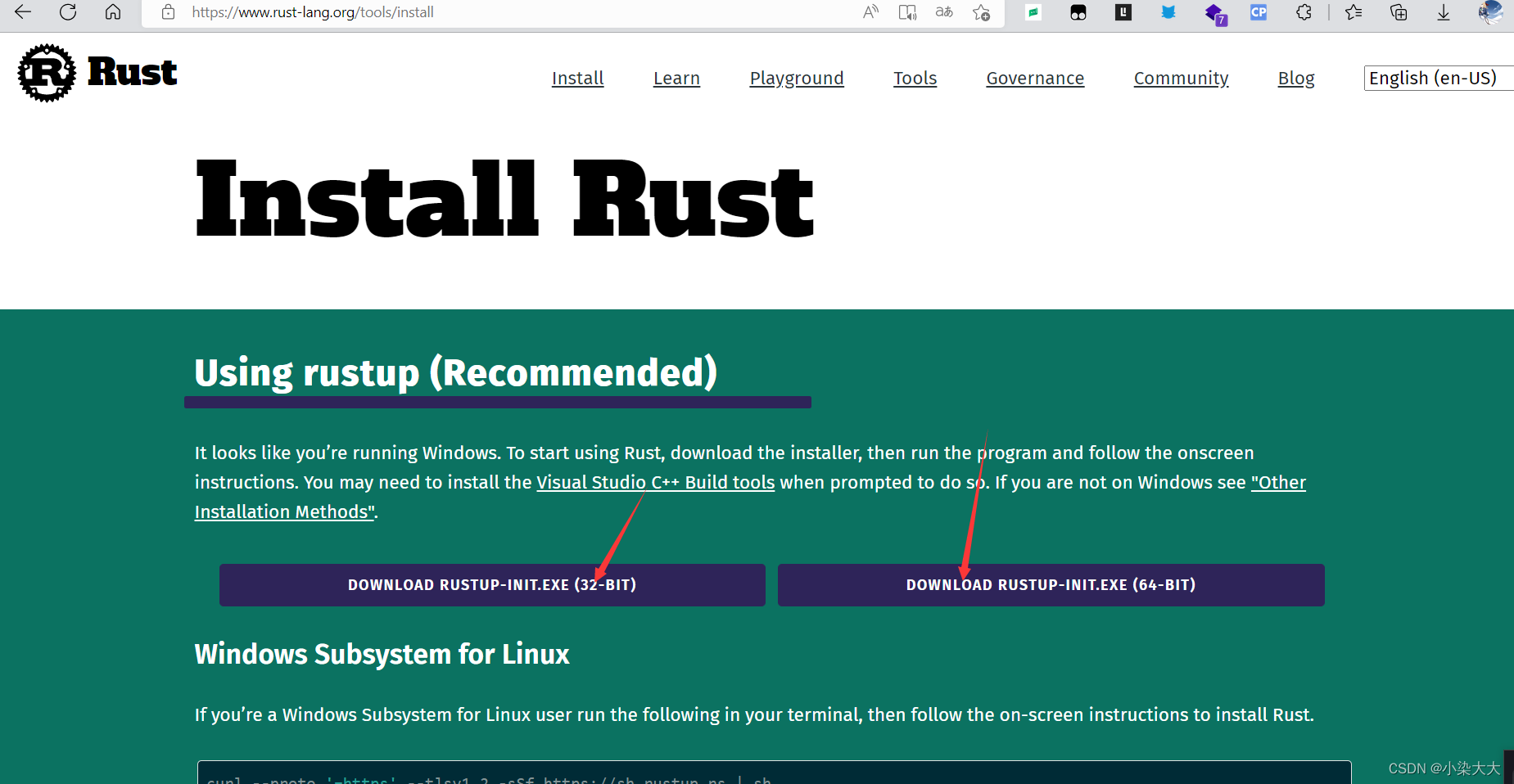
Task: Follow Visual Studio C++ Build tools link
Action: tap(656, 482)
